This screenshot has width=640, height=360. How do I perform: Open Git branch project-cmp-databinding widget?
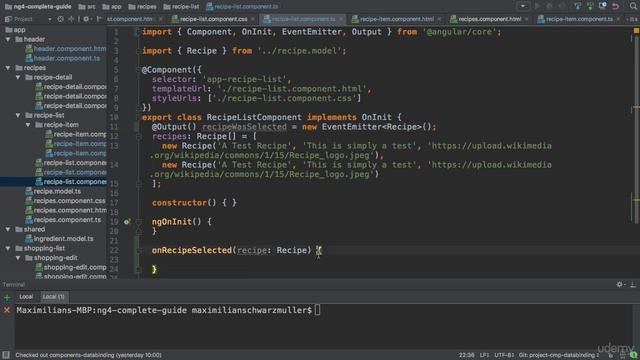coord(558,355)
